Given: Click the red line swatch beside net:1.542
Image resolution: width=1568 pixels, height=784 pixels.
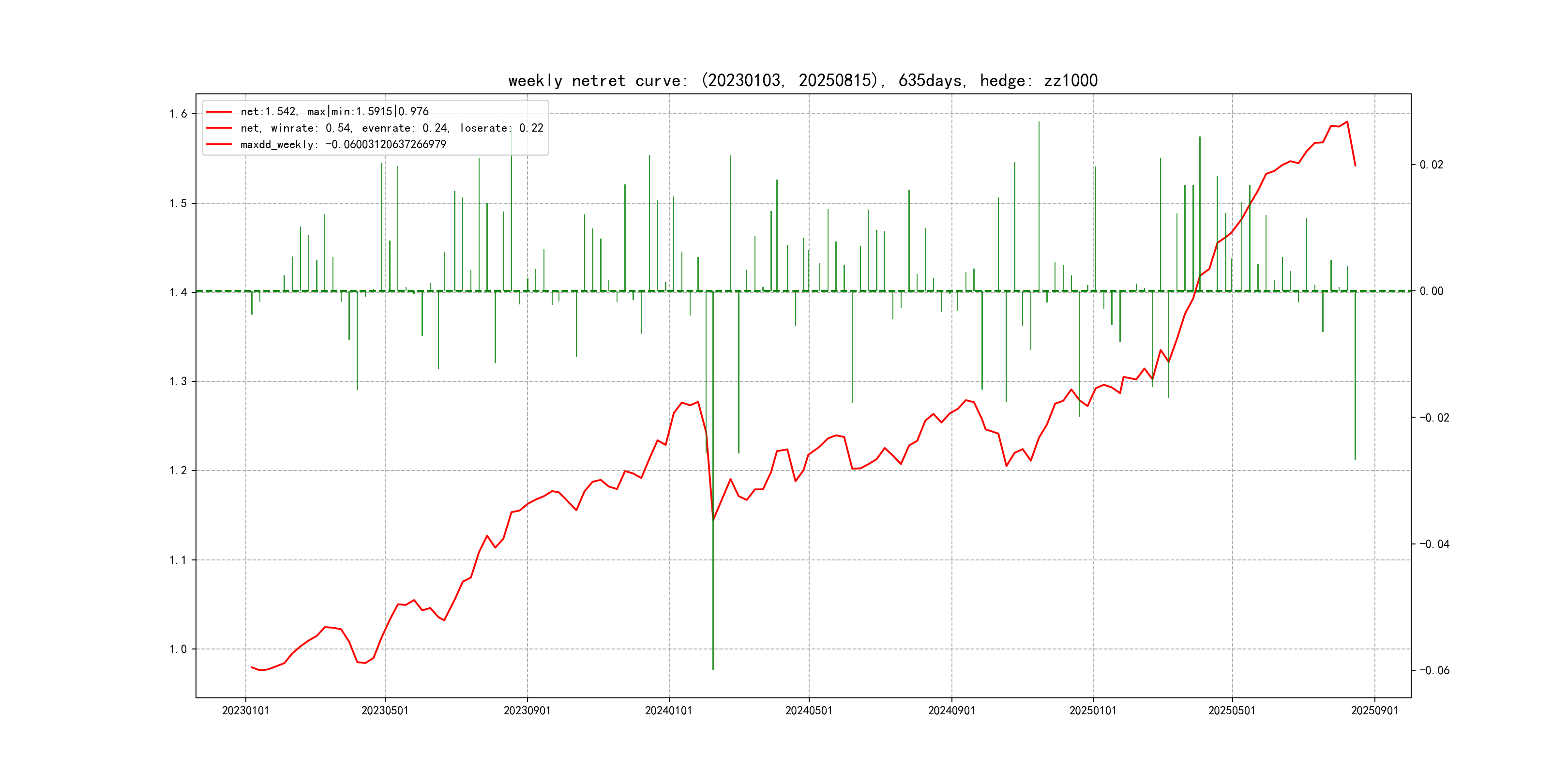Looking at the screenshot, I should pyautogui.click(x=219, y=111).
